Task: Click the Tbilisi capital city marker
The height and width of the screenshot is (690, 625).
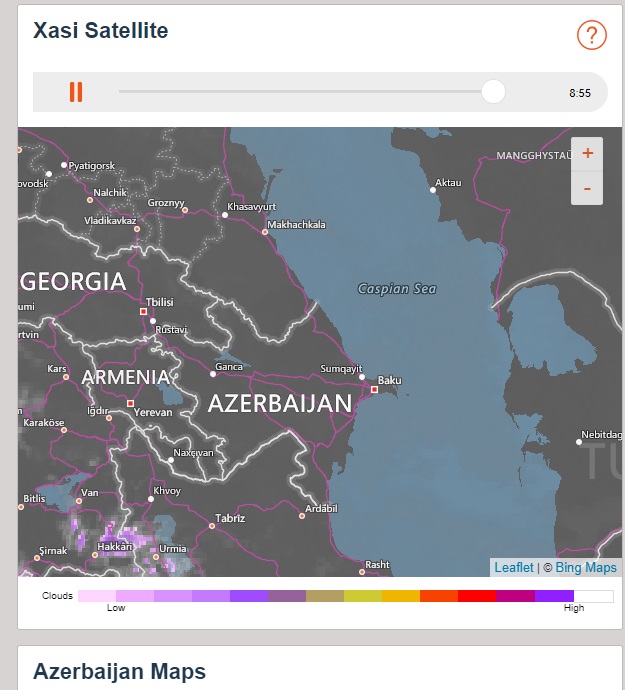Action: pyautogui.click(x=143, y=312)
